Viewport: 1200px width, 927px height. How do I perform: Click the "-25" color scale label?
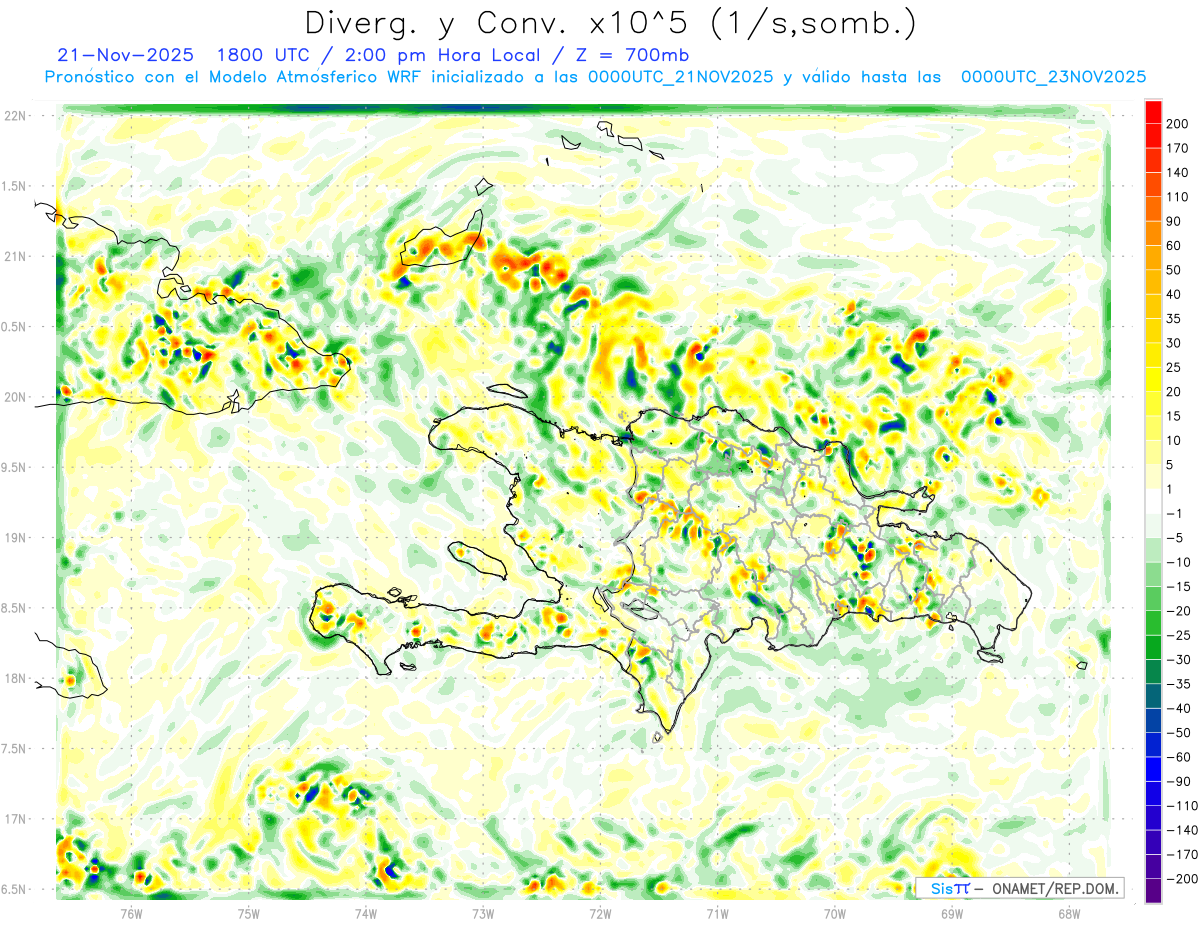[x=1178, y=635]
